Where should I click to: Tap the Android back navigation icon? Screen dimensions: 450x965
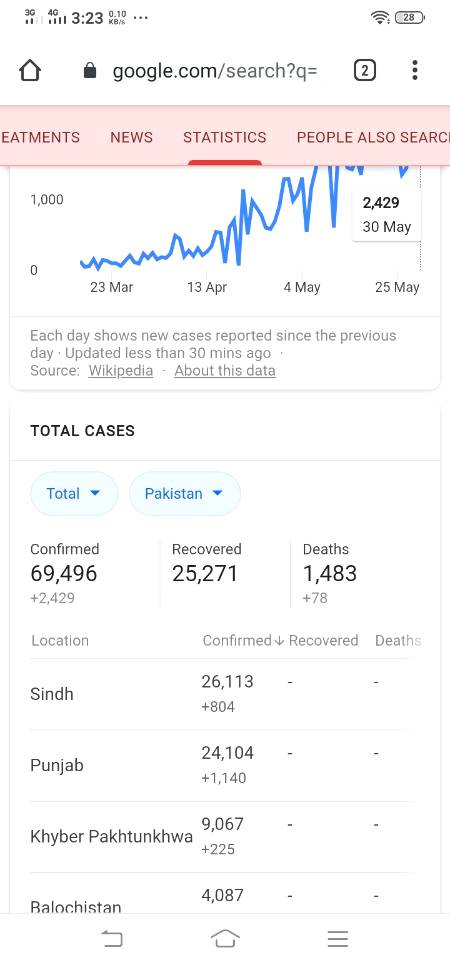(112, 939)
